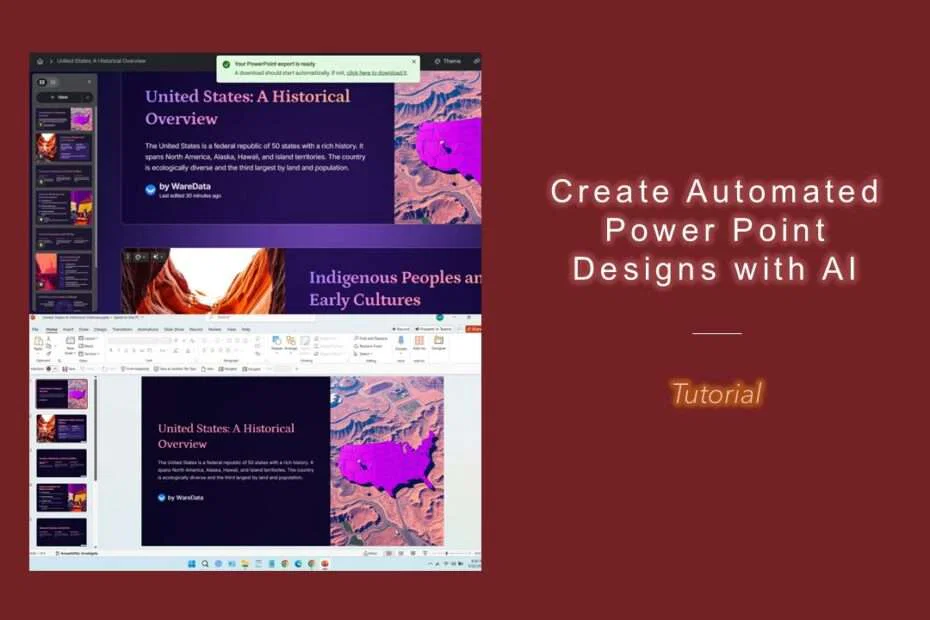Switch to the Design ribbon tab
Viewport: 930px width, 620px height.
click(98, 330)
